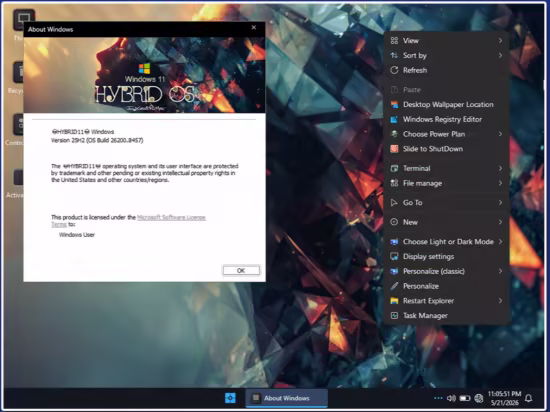Expand Choose Light or Dark Mode arrow
This screenshot has height=412, width=550.
click(x=500, y=242)
